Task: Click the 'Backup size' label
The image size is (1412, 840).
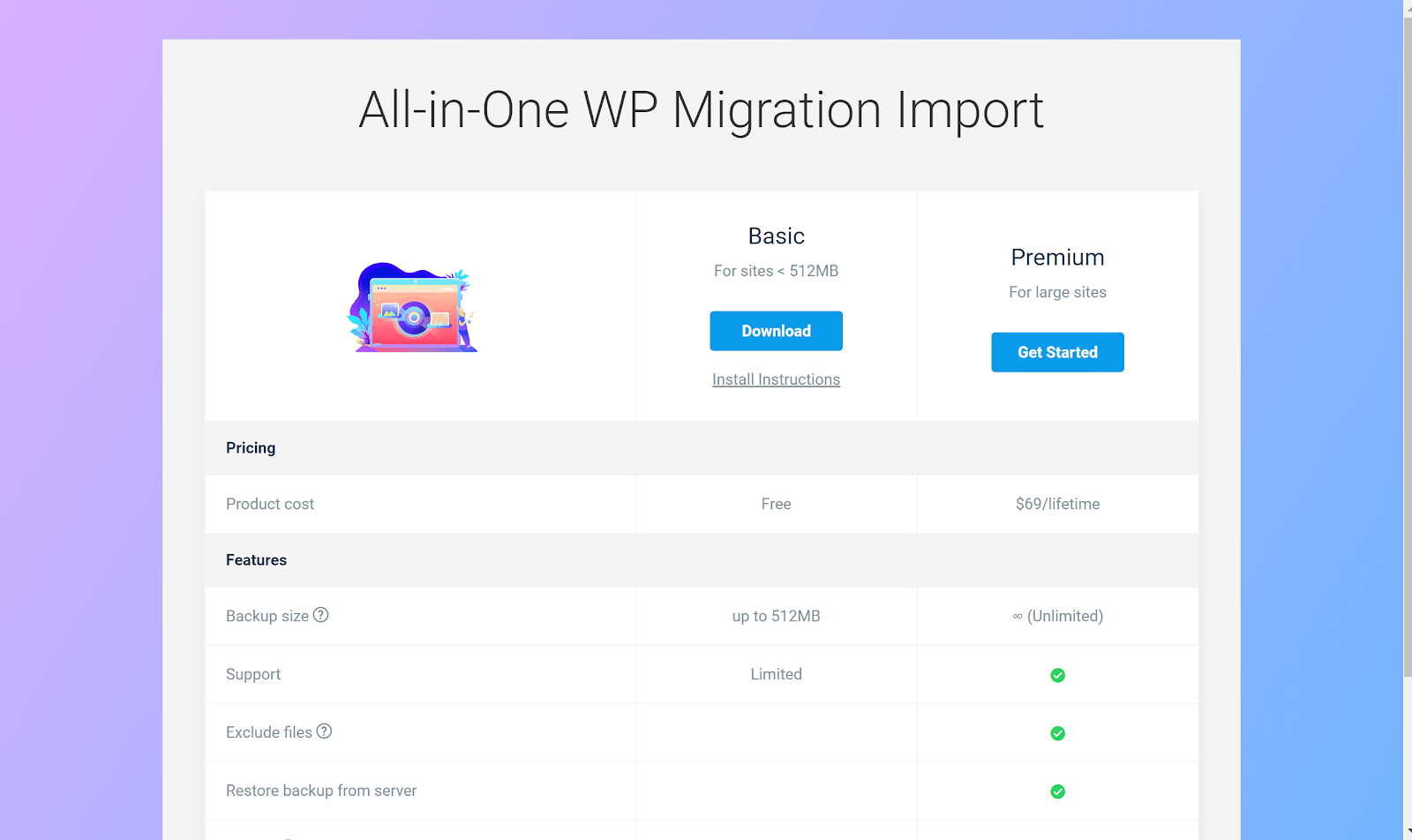Action: tap(267, 616)
